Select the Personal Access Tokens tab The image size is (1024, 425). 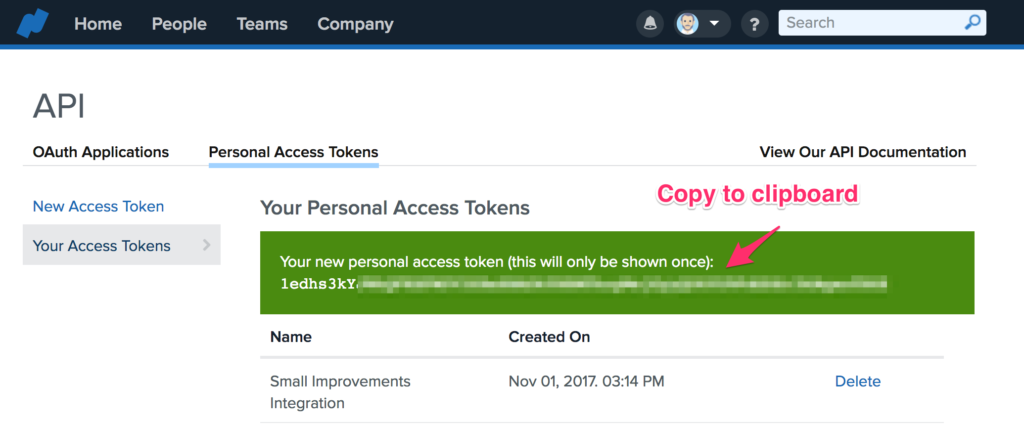293,152
